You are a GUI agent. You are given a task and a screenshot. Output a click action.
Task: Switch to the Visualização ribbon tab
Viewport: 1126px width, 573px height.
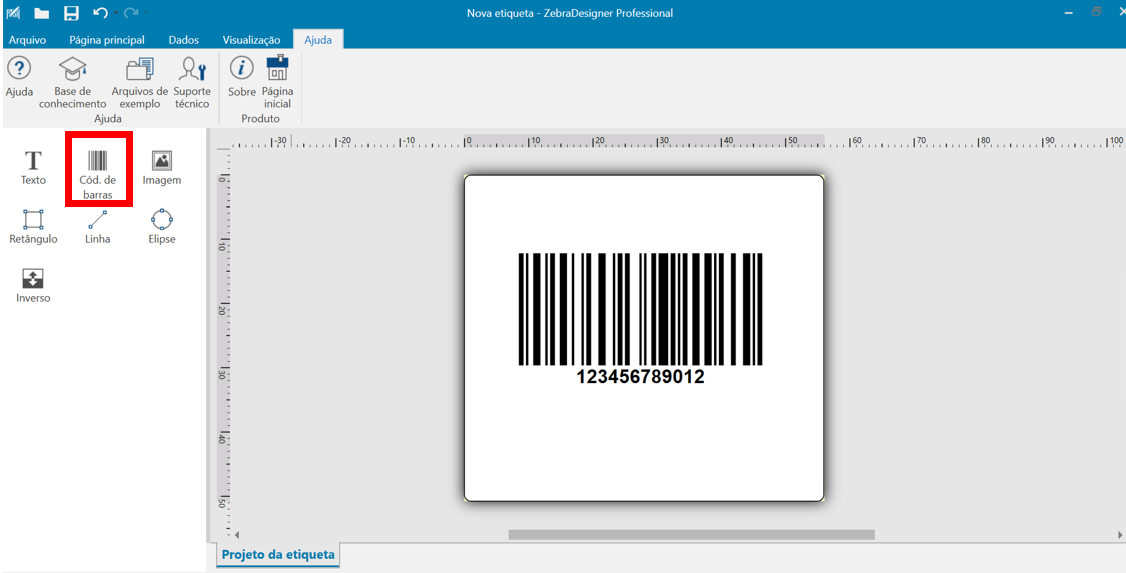coord(251,40)
